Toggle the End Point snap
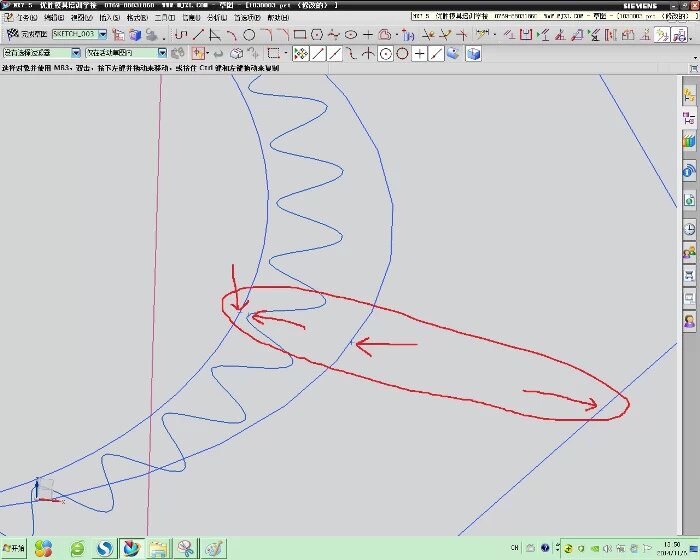Image resolution: width=700 pixels, height=560 pixels. 318,54
